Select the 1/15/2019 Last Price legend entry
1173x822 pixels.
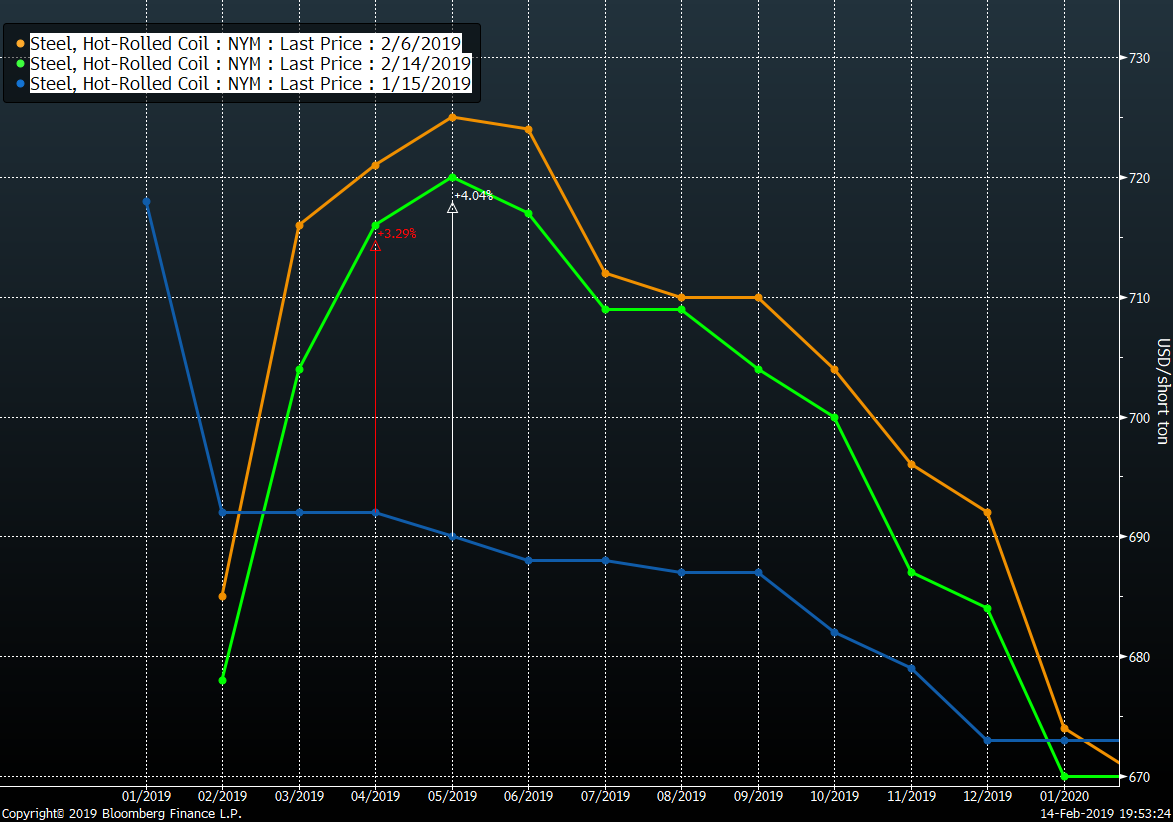point(250,83)
